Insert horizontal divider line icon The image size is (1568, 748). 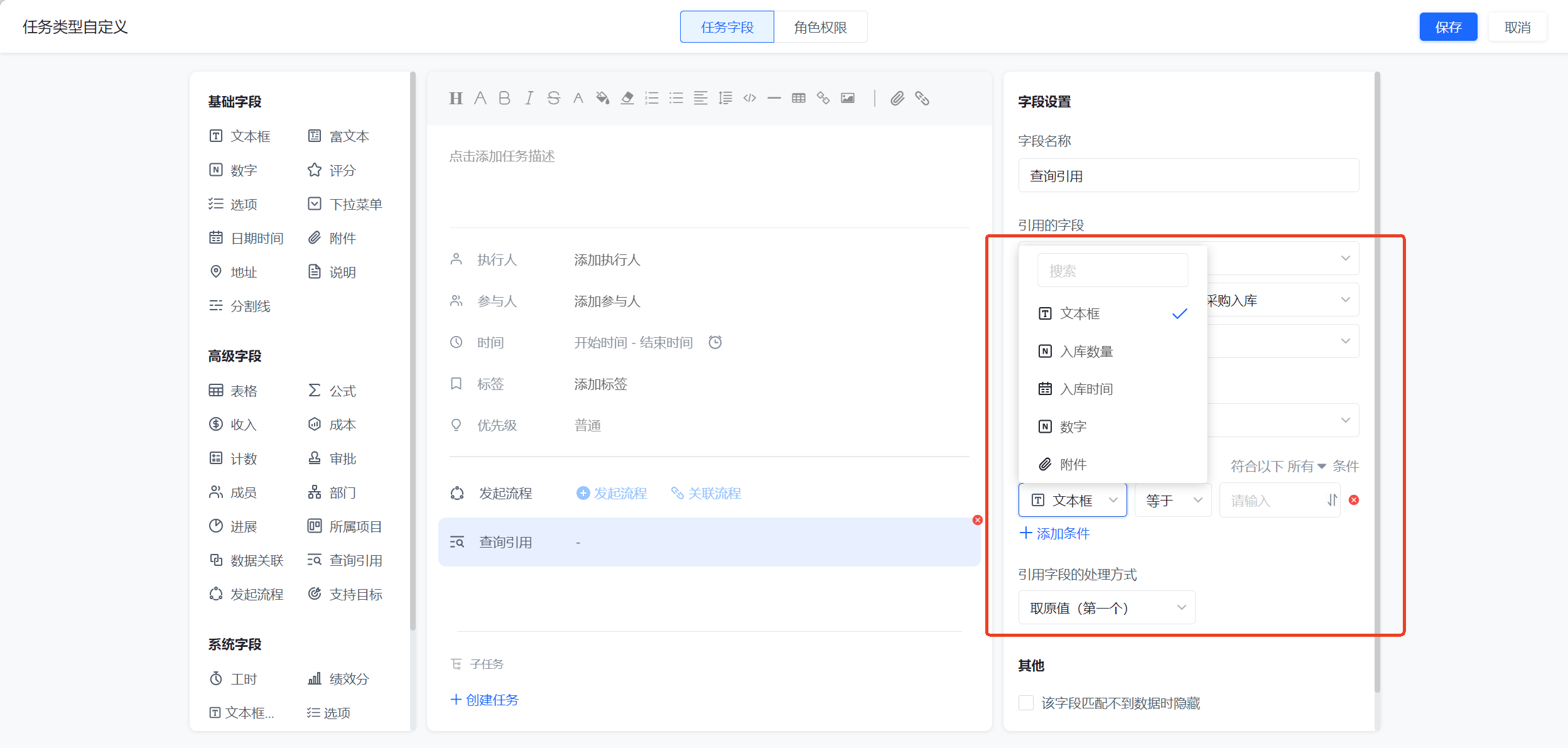pos(774,99)
